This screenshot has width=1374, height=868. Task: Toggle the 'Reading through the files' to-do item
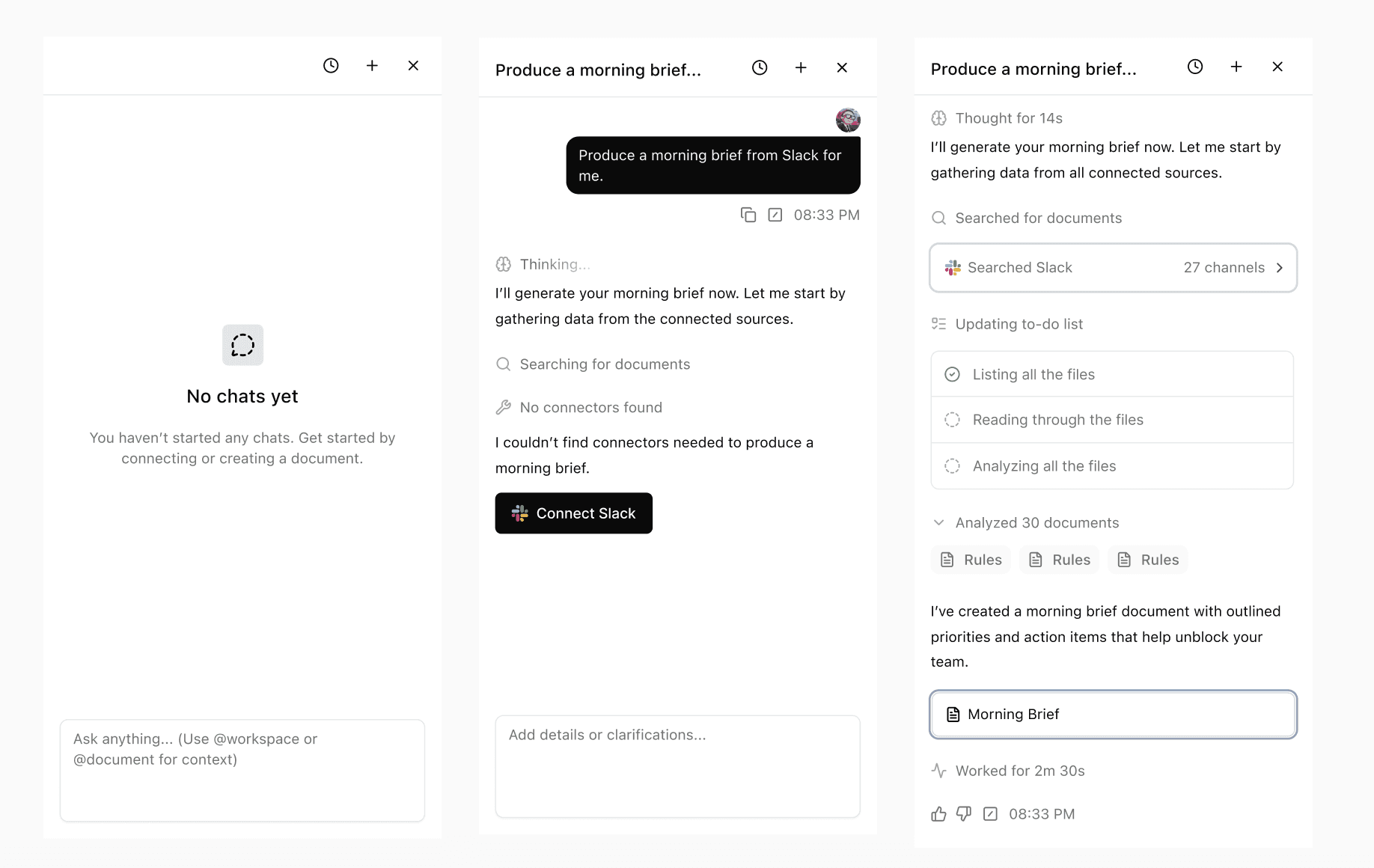[952, 421]
